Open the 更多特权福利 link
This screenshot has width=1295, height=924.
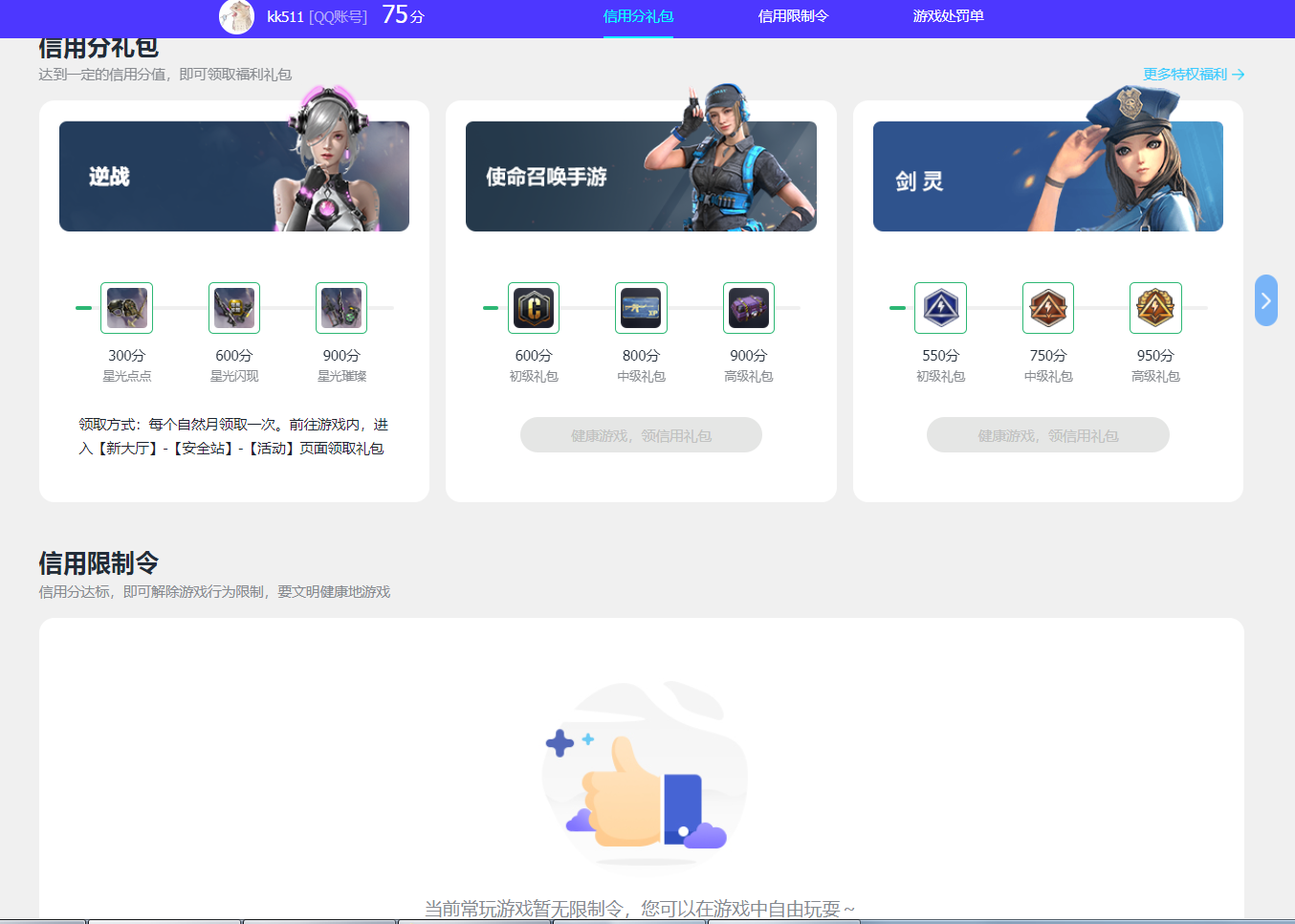pyautogui.click(x=1194, y=74)
